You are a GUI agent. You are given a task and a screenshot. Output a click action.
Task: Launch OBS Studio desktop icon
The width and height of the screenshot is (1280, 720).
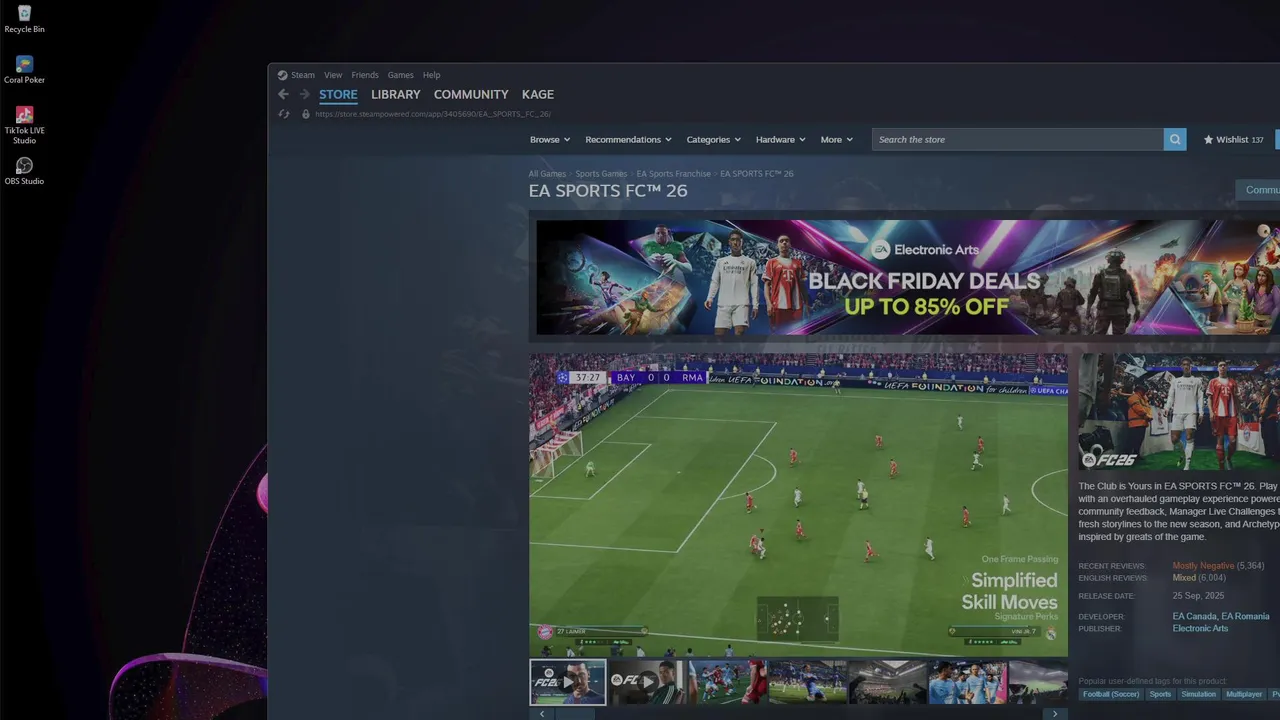[24, 171]
